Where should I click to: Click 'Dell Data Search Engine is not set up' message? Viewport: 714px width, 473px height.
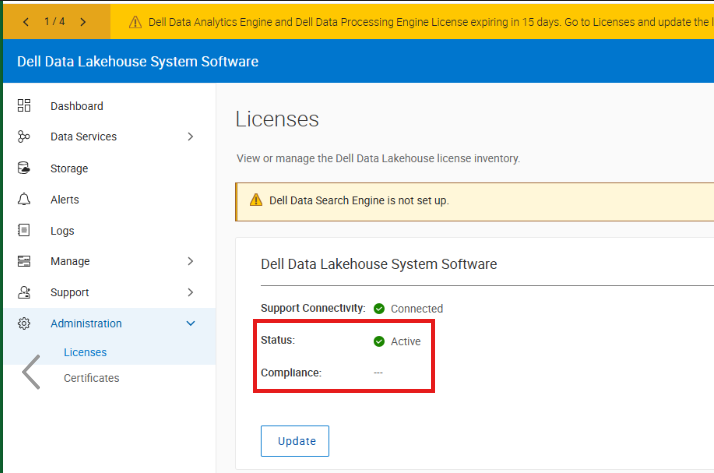359,200
